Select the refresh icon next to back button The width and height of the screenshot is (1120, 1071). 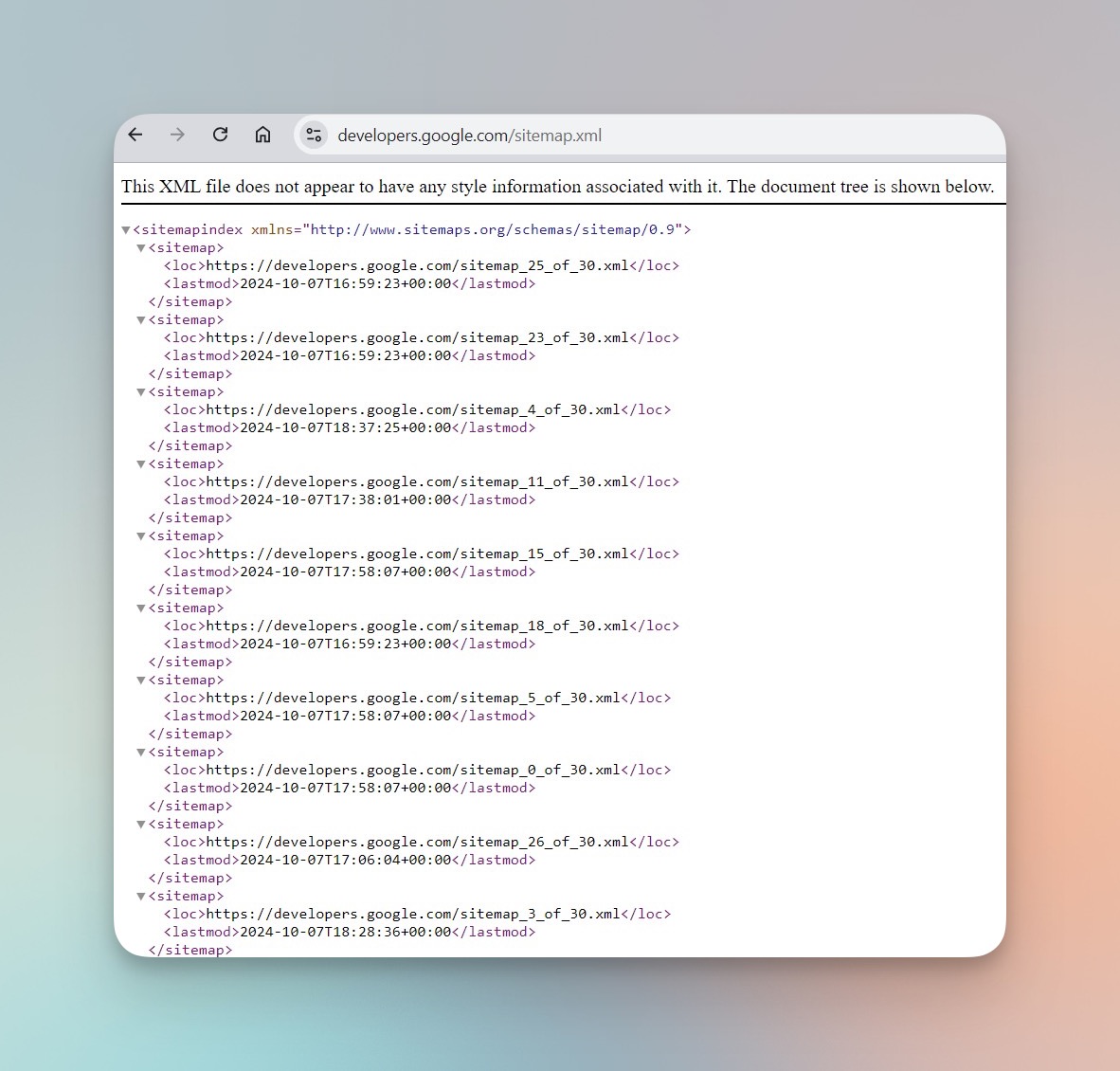point(220,135)
